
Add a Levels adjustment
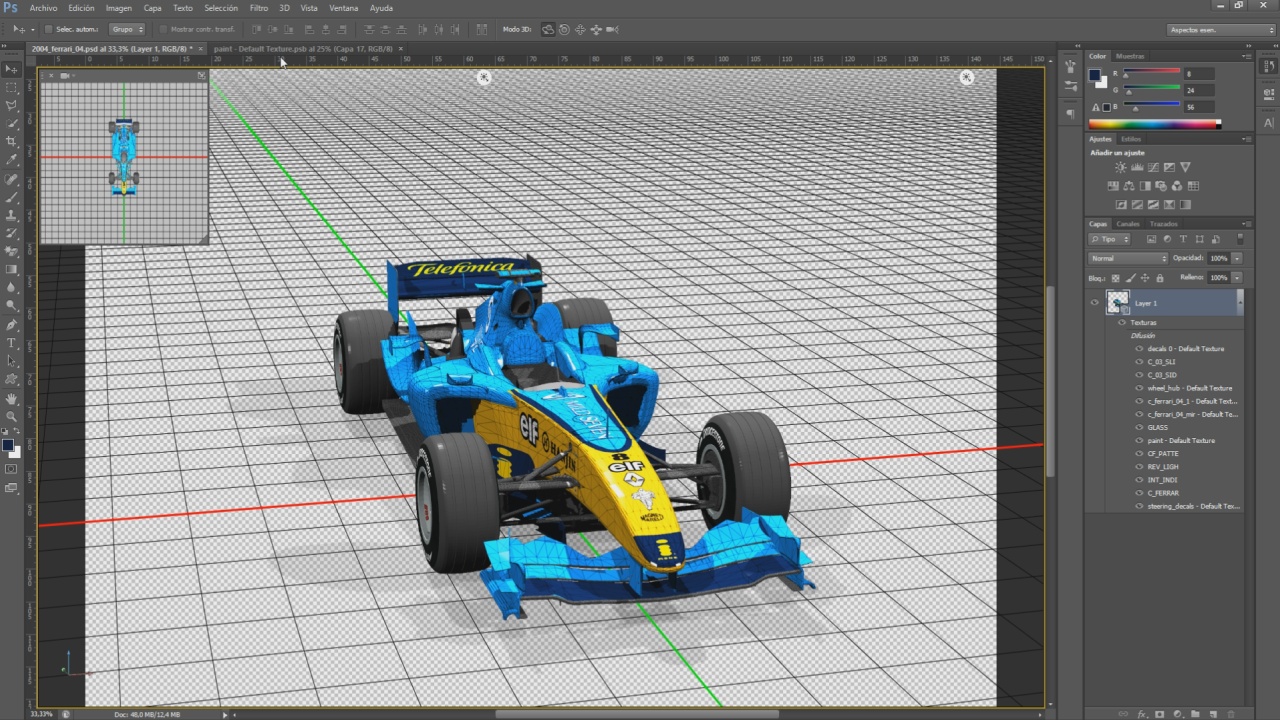click(x=1137, y=167)
